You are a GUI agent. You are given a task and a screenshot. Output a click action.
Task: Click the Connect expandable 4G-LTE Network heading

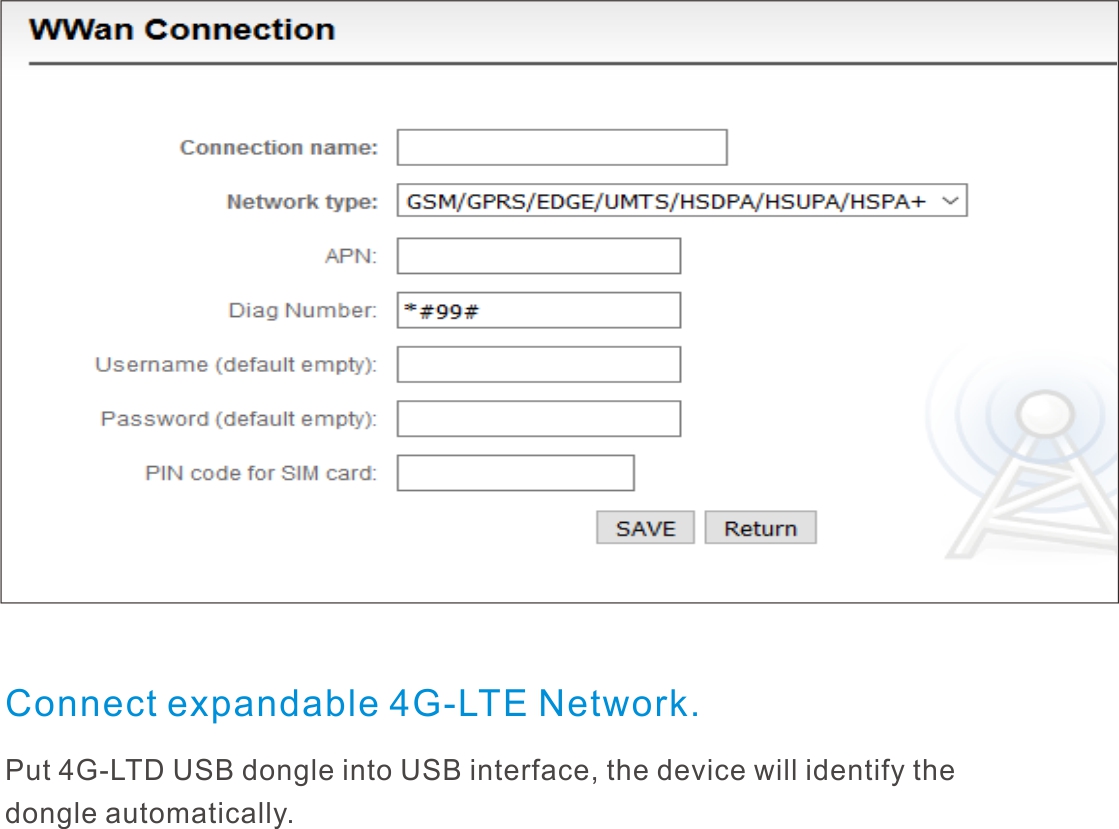pos(353,704)
